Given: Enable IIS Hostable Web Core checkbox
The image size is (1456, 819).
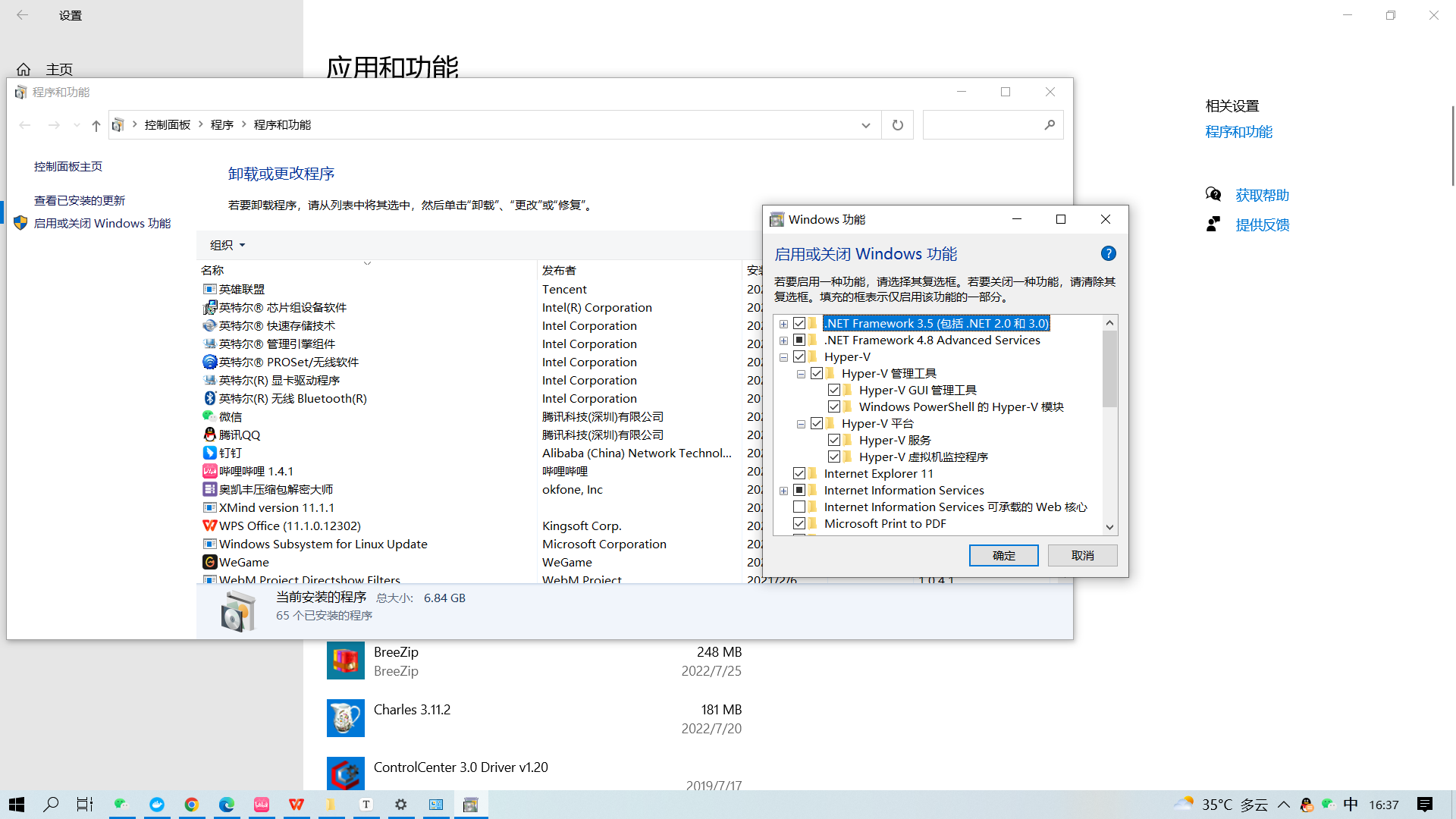Looking at the screenshot, I should (799, 507).
